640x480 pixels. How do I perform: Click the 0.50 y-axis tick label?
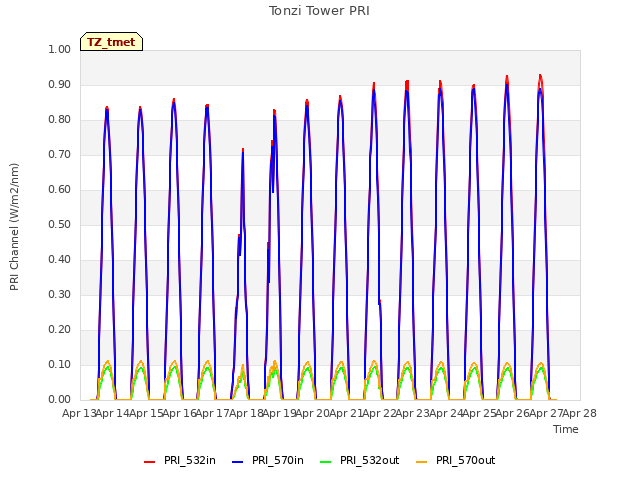tap(60, 224)
